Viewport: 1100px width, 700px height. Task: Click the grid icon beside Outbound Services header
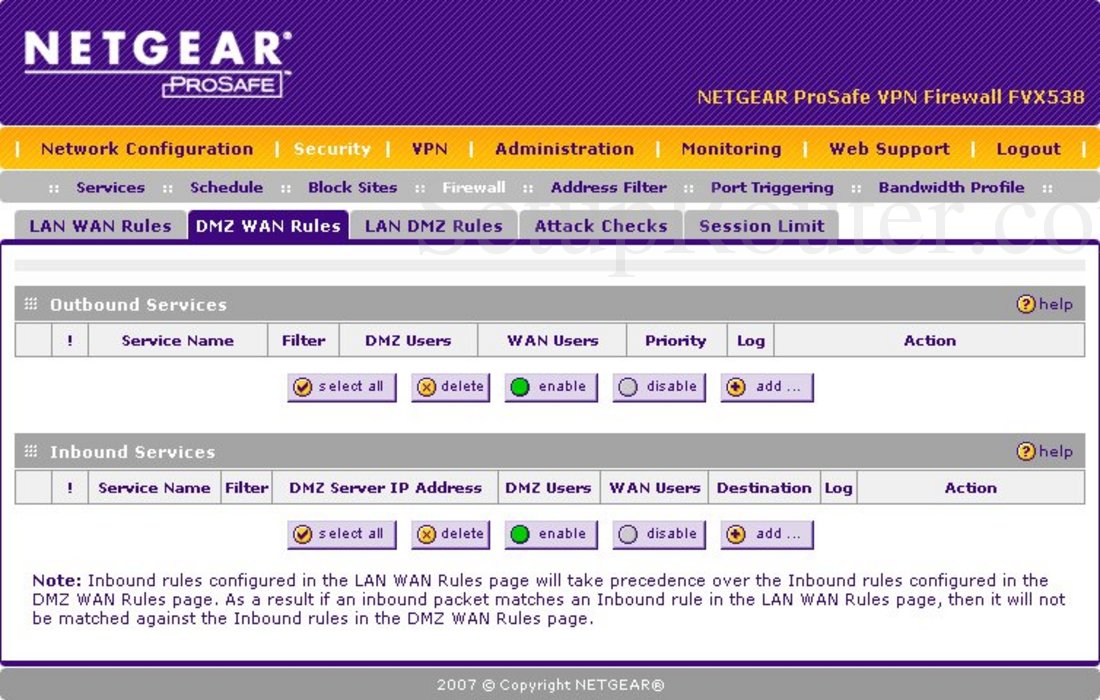pos(32,304)
